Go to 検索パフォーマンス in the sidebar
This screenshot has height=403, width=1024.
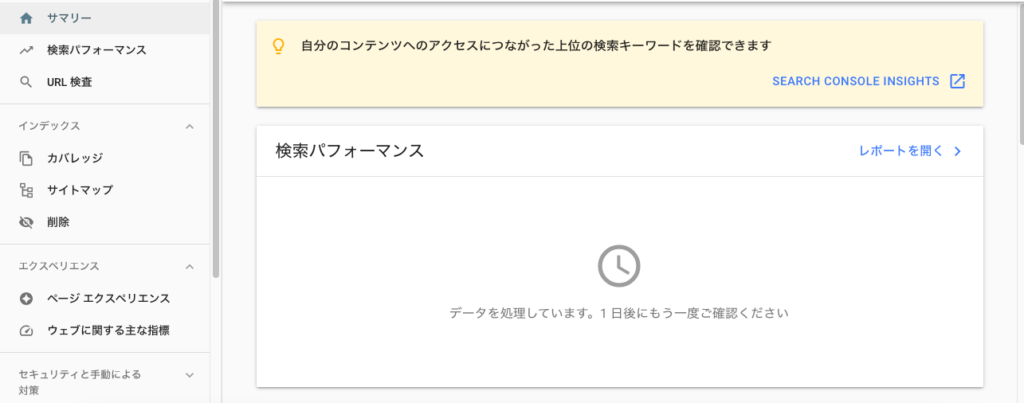pyautogui.click(x=96, y=49)
